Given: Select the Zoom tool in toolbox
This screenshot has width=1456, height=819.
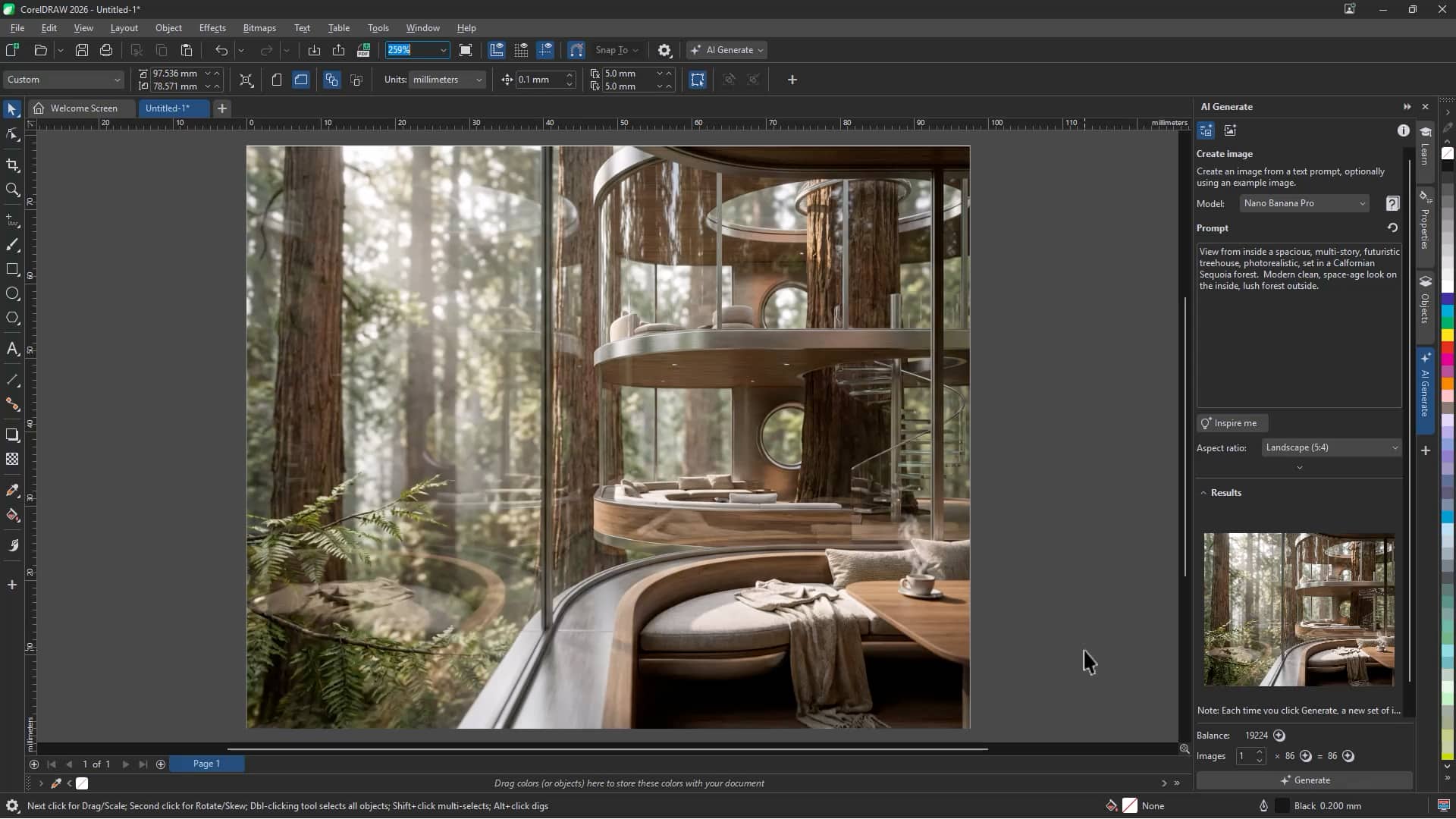Looking at the screenshot, I should point(12,190).
